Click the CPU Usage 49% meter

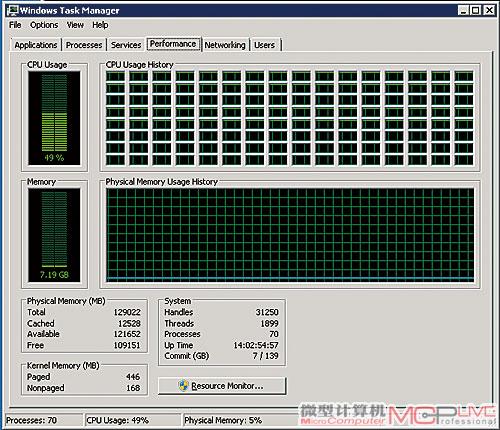pyautogui.click(x=54, y=118)
